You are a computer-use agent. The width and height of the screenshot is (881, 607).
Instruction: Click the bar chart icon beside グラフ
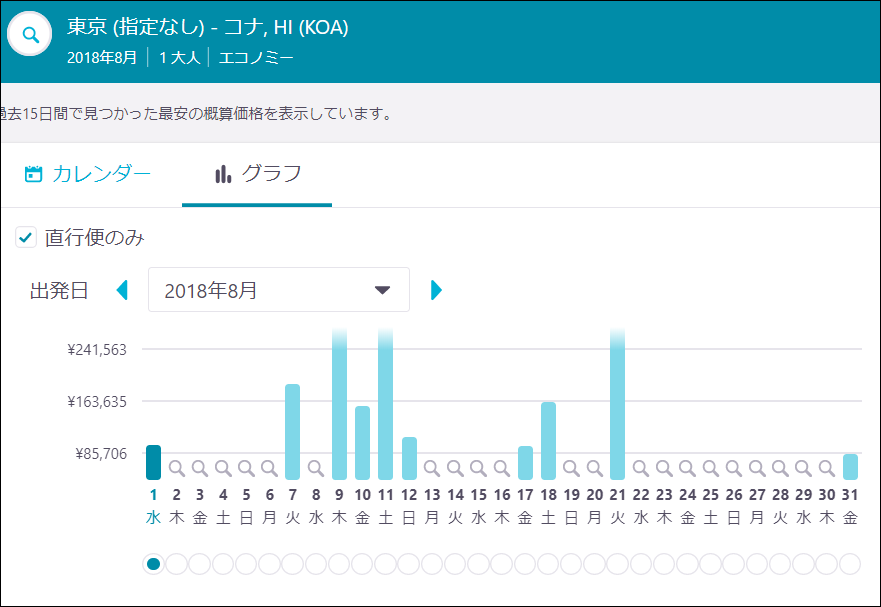[x=221, y=172]
